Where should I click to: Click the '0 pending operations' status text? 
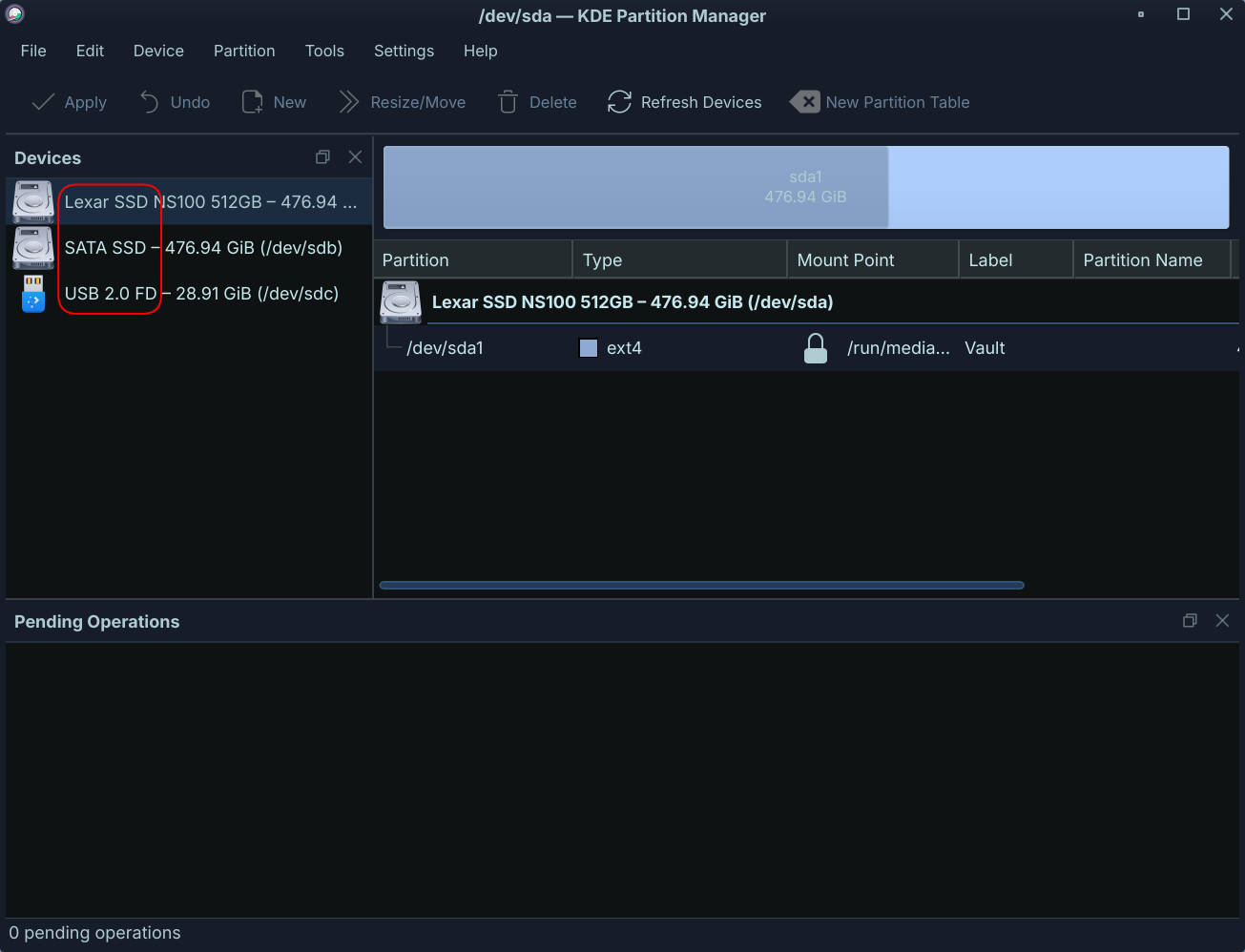tap(94, 932)
